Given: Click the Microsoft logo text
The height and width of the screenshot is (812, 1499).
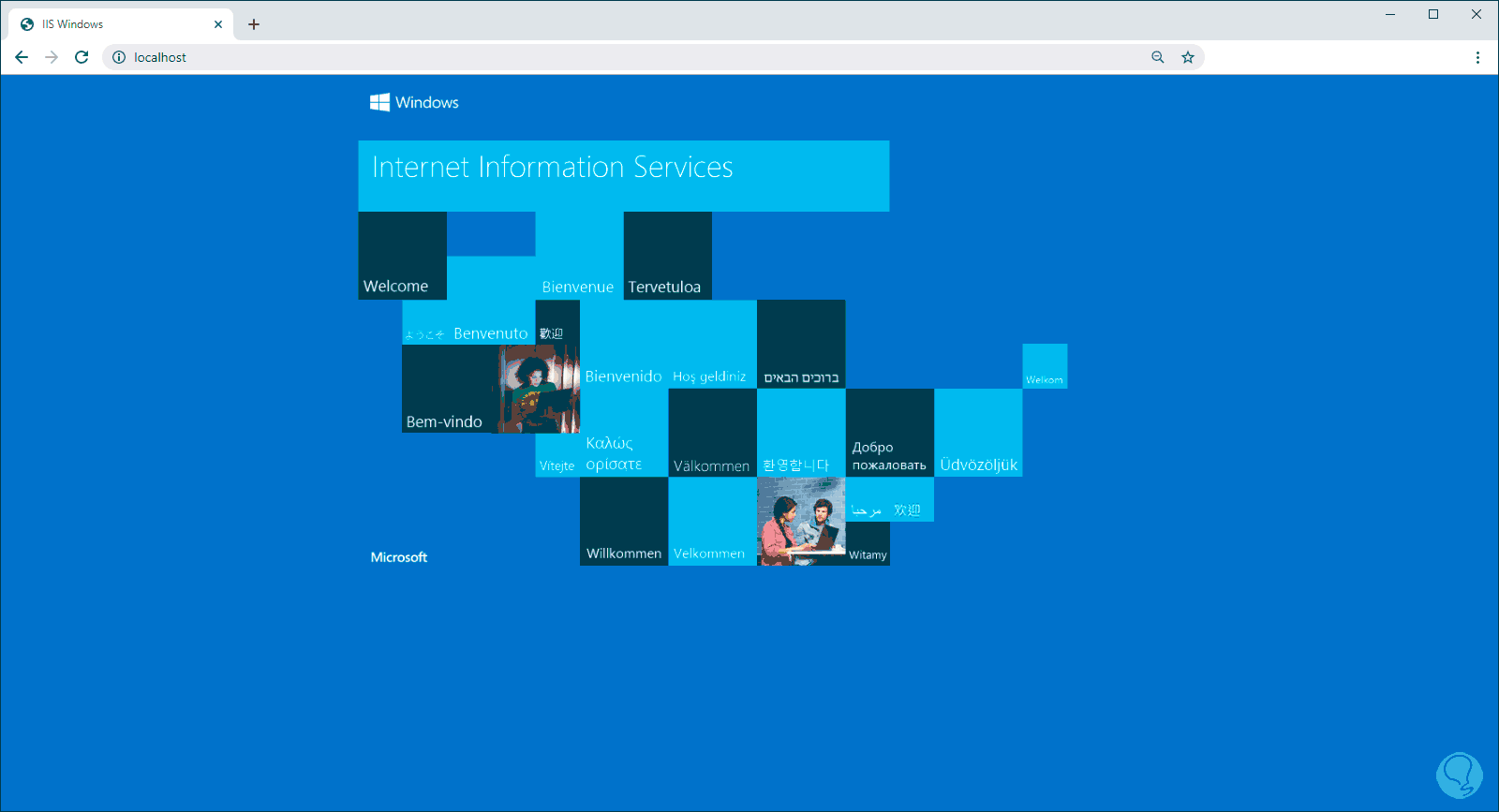Looking at the screenshot, I should (399, 557).
